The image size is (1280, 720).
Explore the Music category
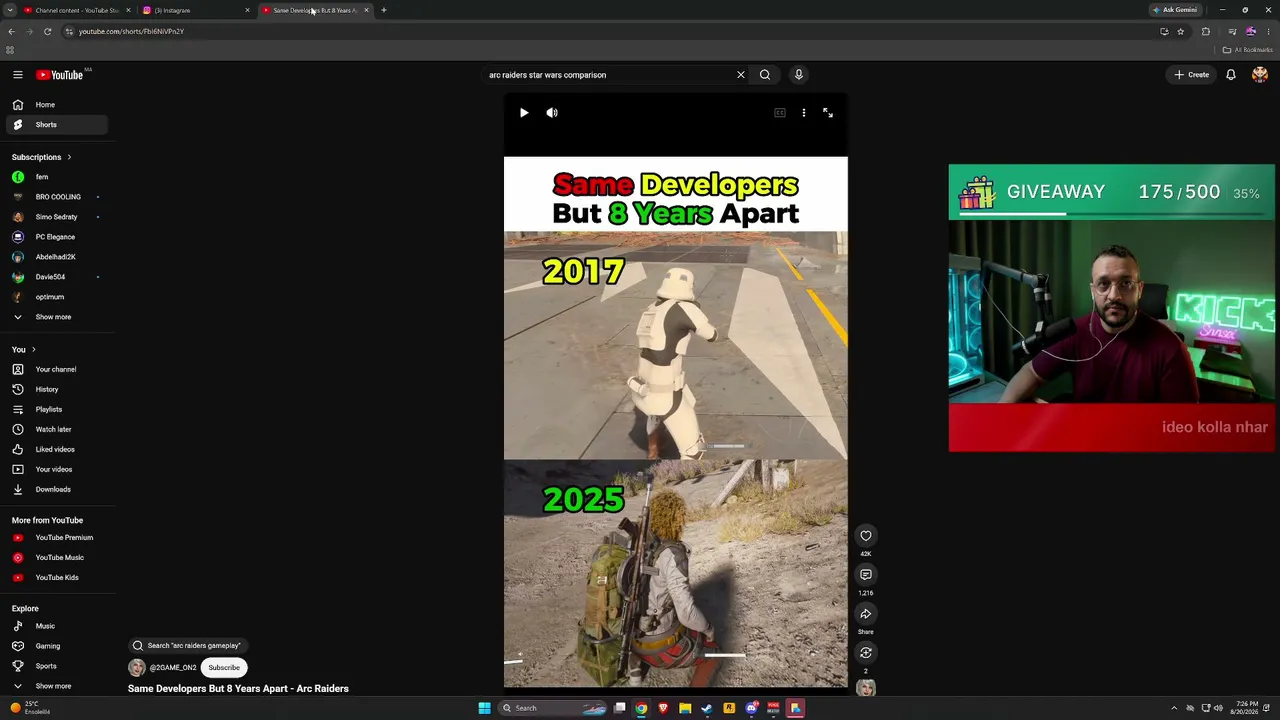coord(57,626)
